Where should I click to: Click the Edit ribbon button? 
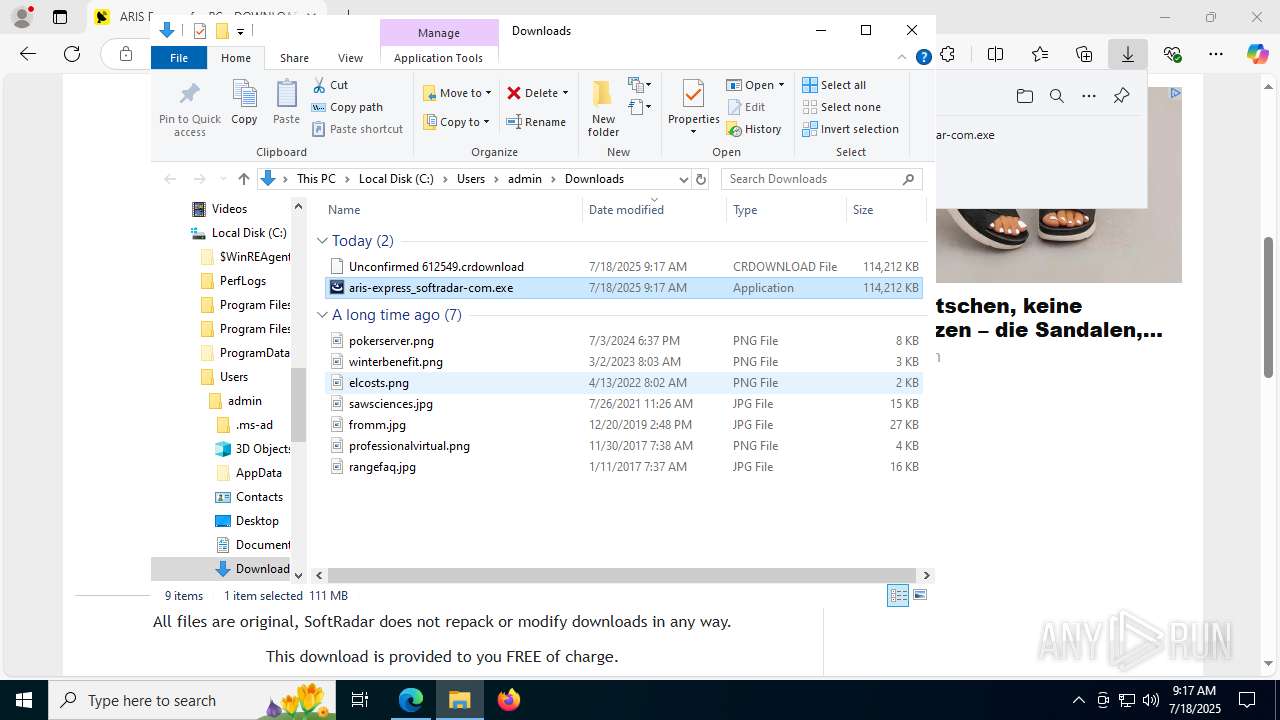747,107
